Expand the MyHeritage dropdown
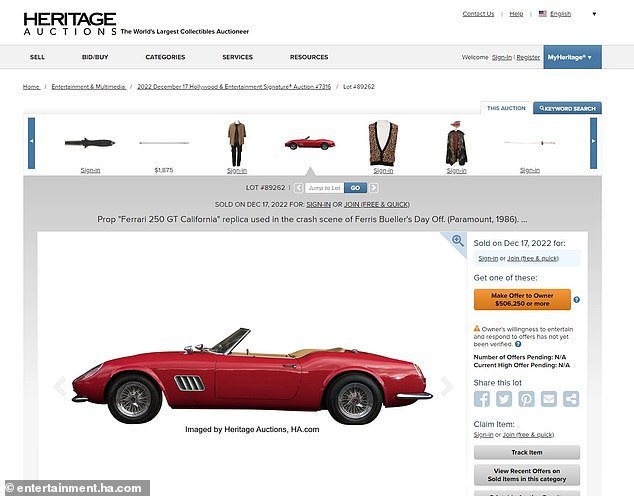This screenshot has height=496, width=634. [x=572, y=57]
